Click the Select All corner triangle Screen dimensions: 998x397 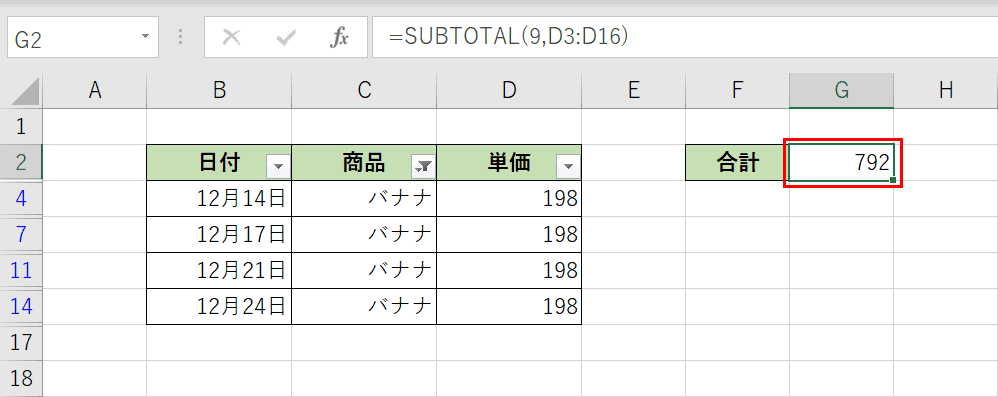tap(25, 91)
